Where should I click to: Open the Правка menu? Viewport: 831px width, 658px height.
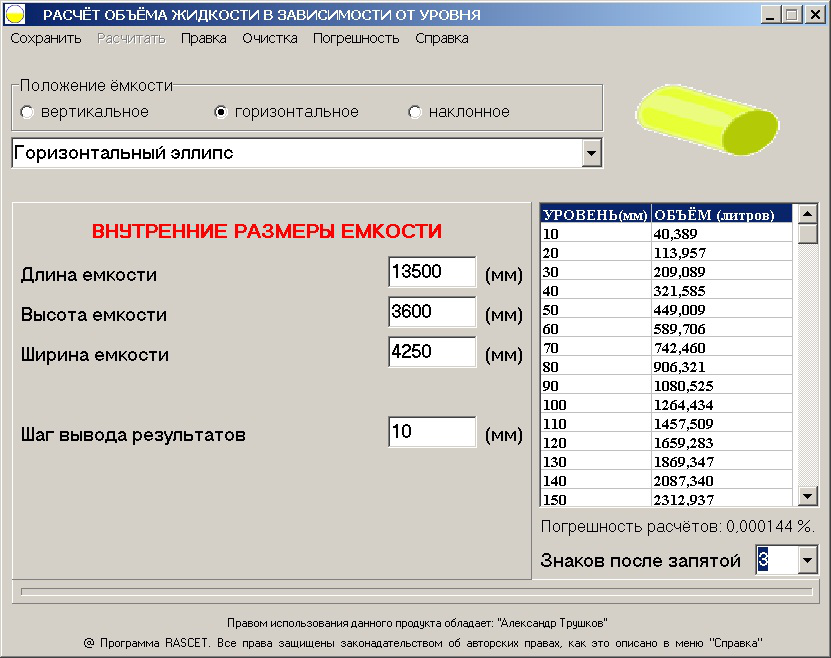pos(203,39)
